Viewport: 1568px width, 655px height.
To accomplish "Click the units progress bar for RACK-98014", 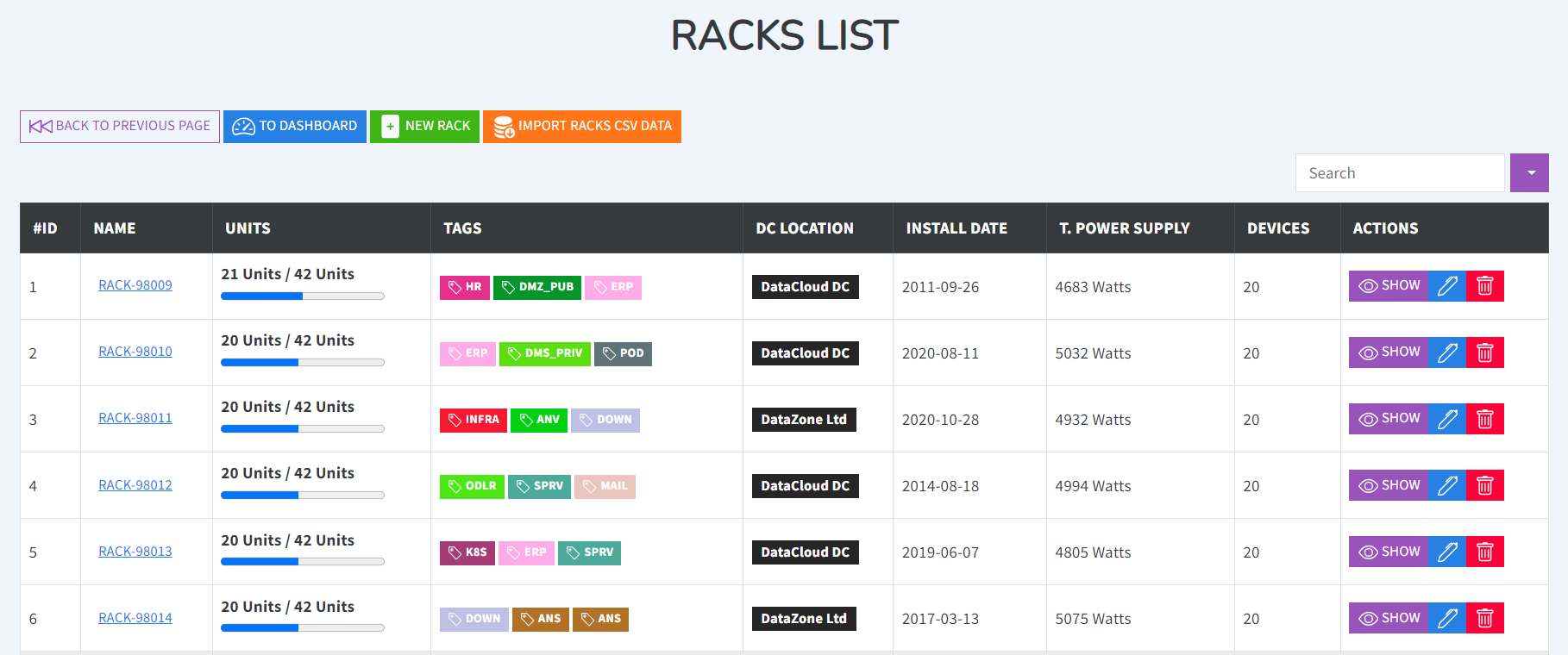I will (x=303, y=628).
